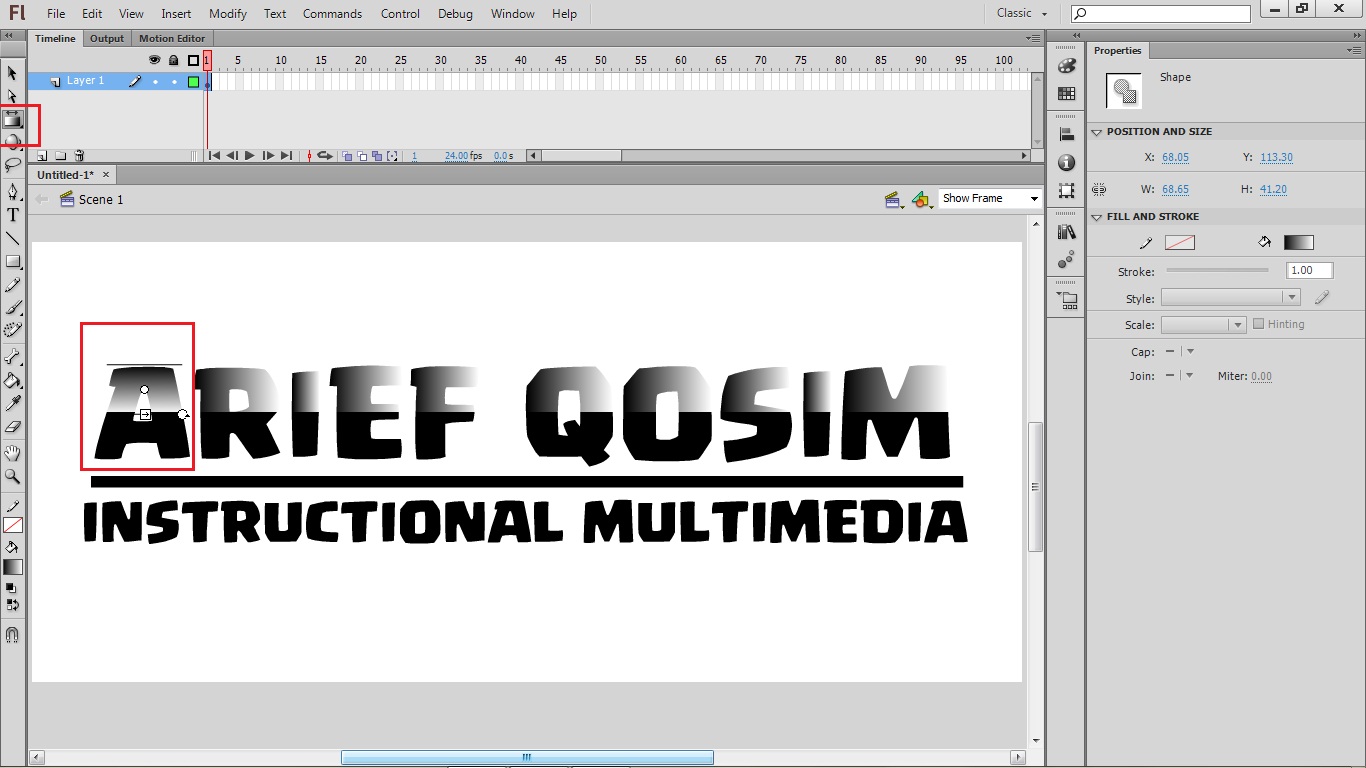Toggle Layer 1 green outline square
1366x768 pixels.
coord(194,81)
